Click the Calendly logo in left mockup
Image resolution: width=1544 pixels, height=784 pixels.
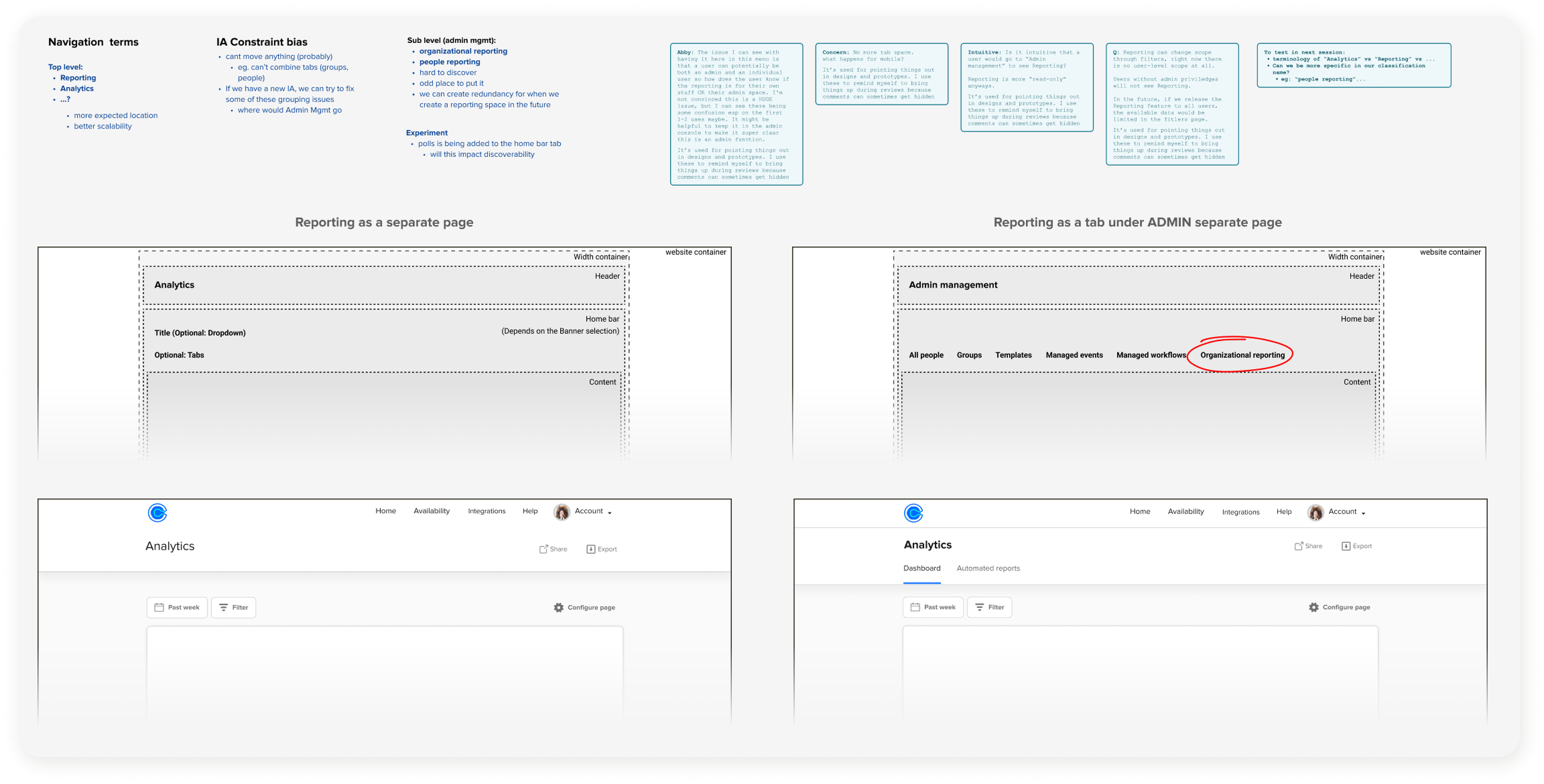(x=157, y=513)
